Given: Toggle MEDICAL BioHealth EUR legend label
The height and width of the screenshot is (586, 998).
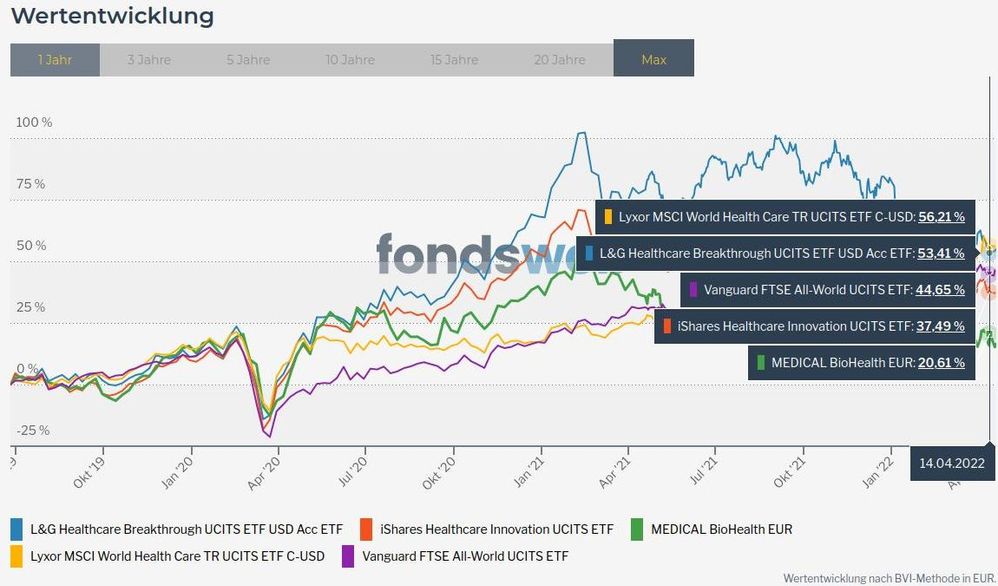Looking at the screenshot, I should coord(721,529).
